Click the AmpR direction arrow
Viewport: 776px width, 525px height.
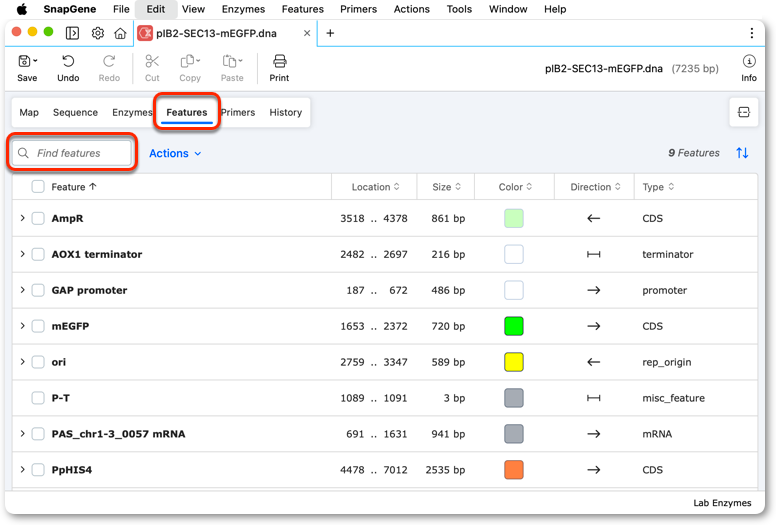click(x=593, y=218)
